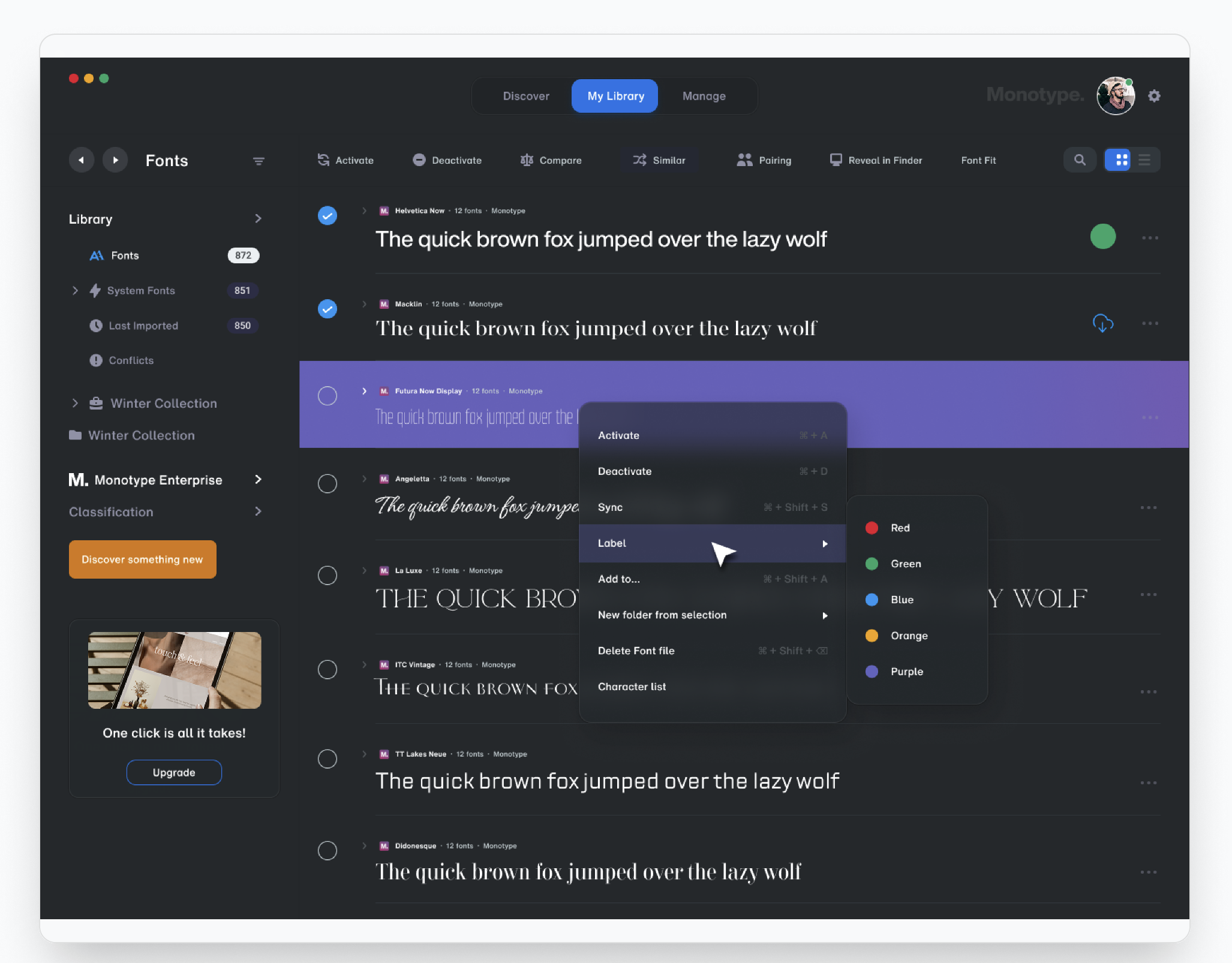Click Discover something new
The image size is (1232, 963).
(x=142, y=559)
